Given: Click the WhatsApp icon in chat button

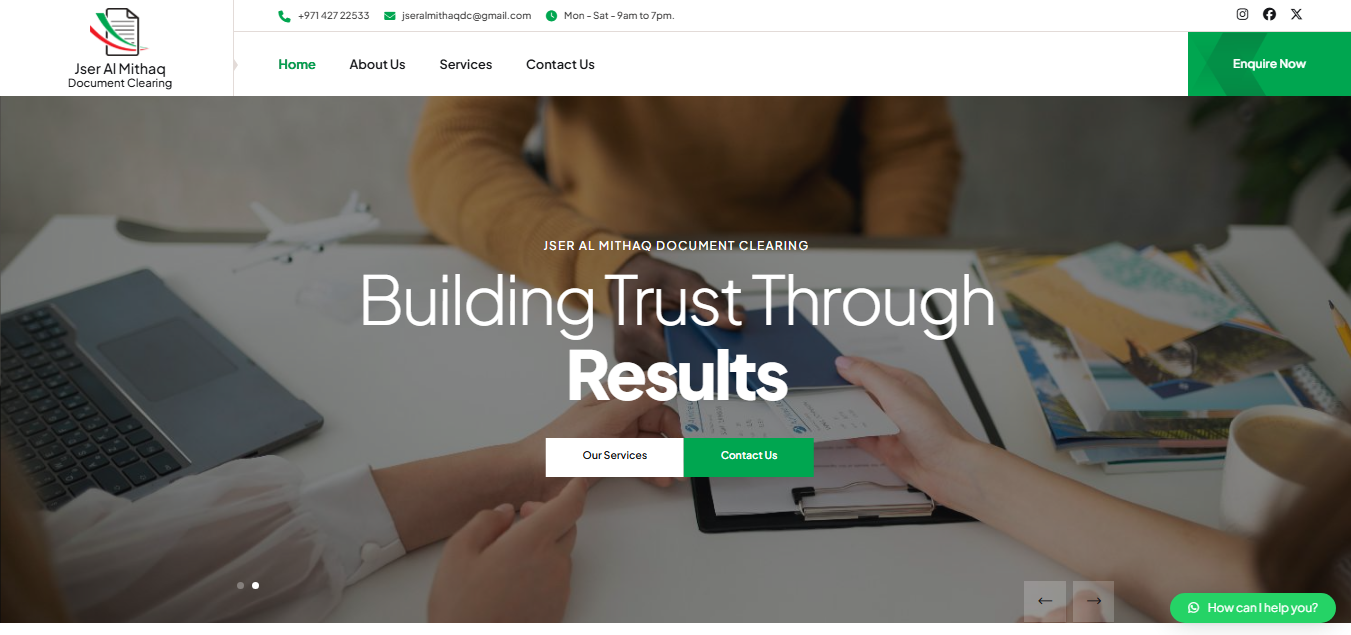Looking at the screenshot, I should pyautogui.click(x=1193, y=608).
